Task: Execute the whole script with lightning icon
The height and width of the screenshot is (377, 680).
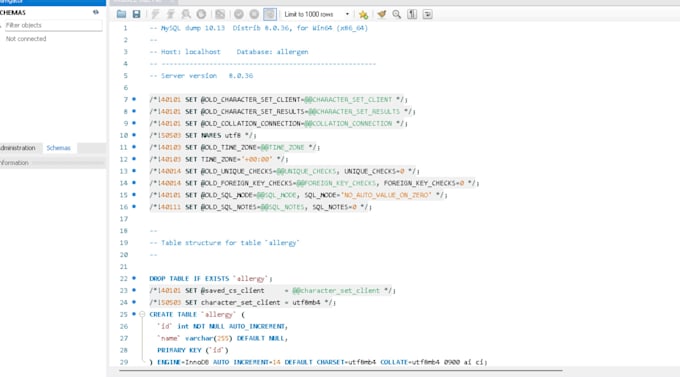Action: pyautogui.click(x=155, y=14)
